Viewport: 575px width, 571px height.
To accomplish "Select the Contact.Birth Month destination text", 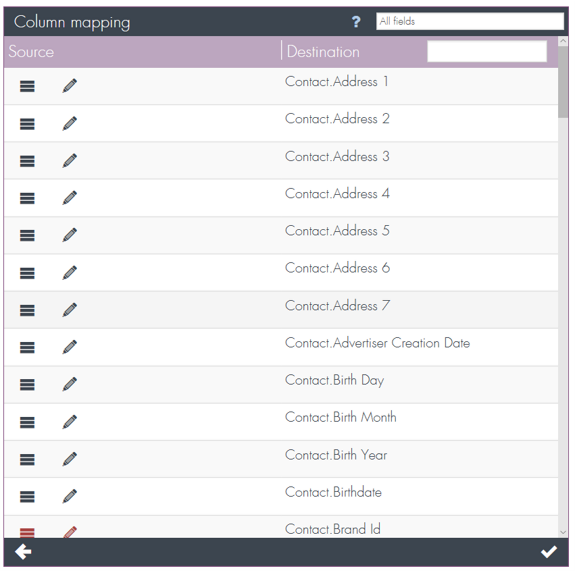I will [x=341, y=417].
